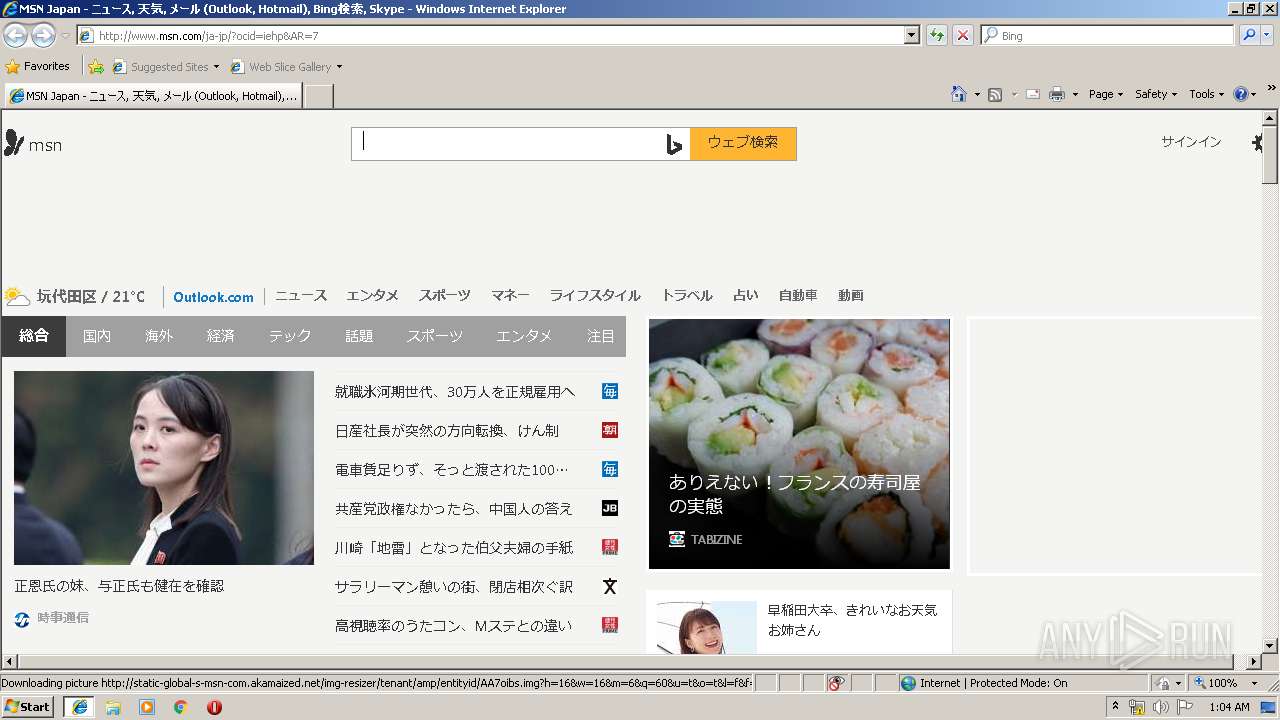Click the Help question mark icon
Image resolution: width=1280 pixels, height=720 pixels.
pyautogui.click(x=1240, y=94)
